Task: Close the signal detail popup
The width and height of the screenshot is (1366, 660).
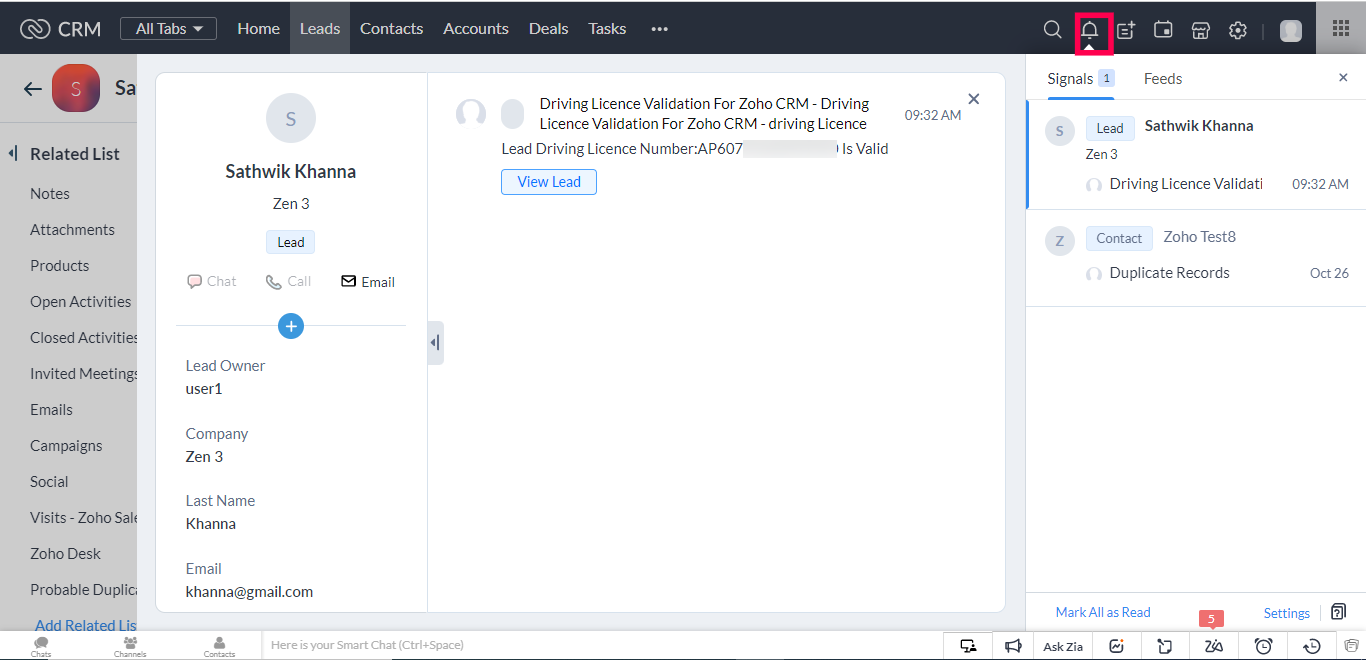Action: point(974,99)
